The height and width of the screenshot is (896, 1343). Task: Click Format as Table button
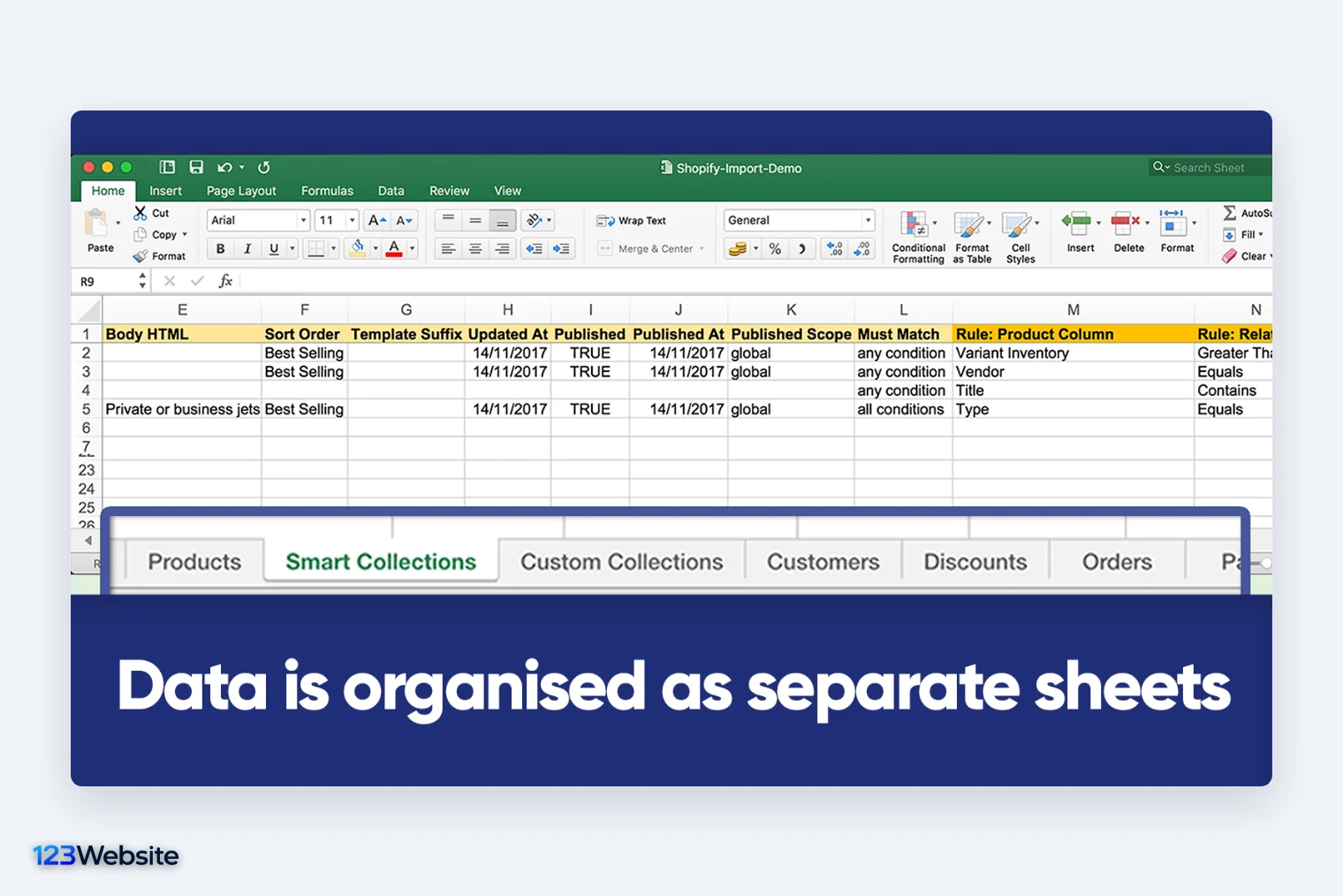coord(972,237)
